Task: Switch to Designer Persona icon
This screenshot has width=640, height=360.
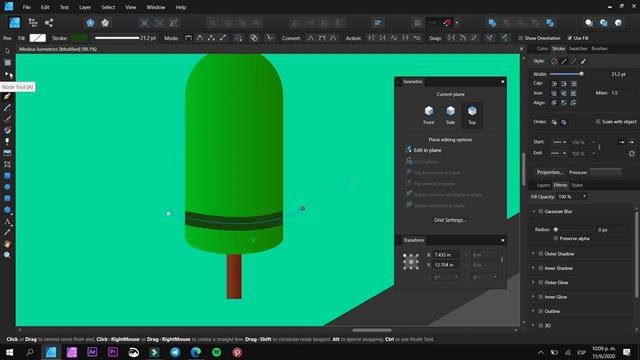Action: coord(15,22)
